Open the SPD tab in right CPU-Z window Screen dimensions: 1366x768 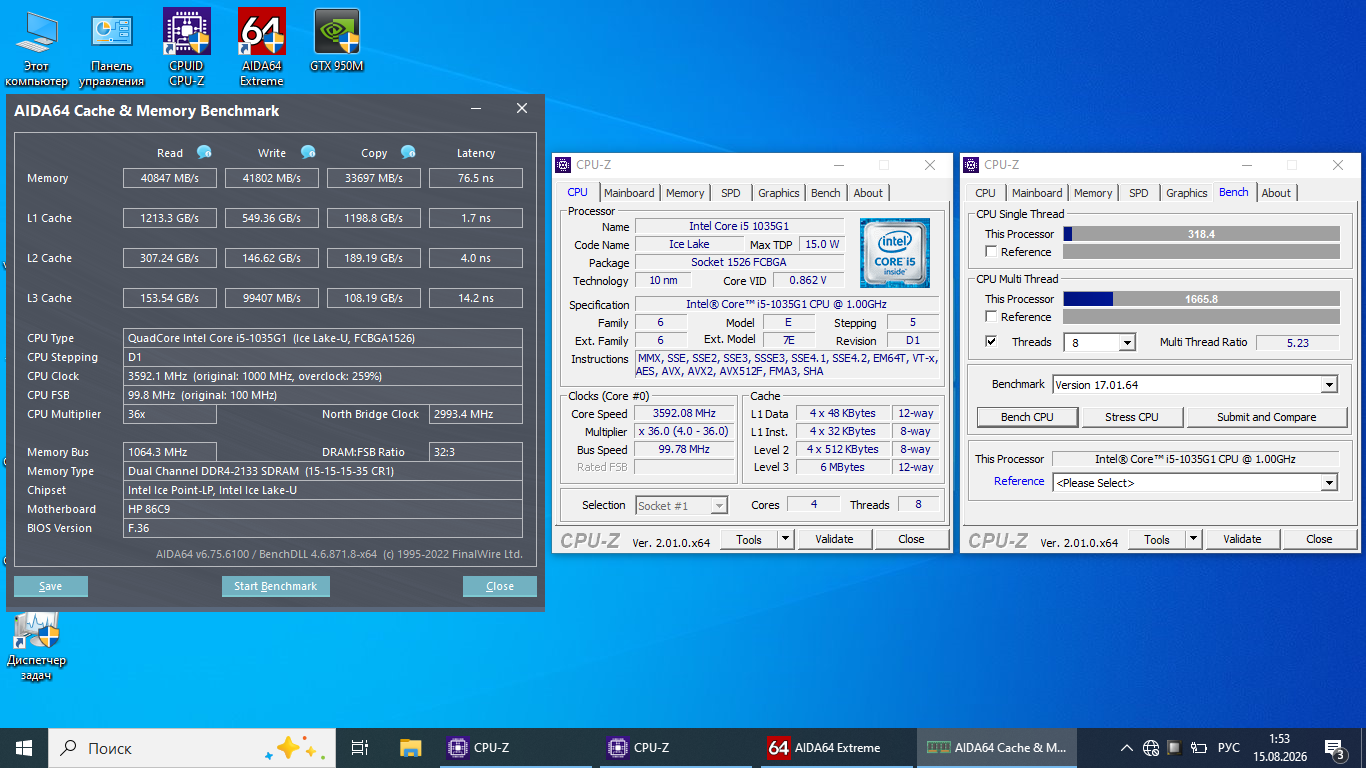pyautogui.click(x=1139, y=193)
